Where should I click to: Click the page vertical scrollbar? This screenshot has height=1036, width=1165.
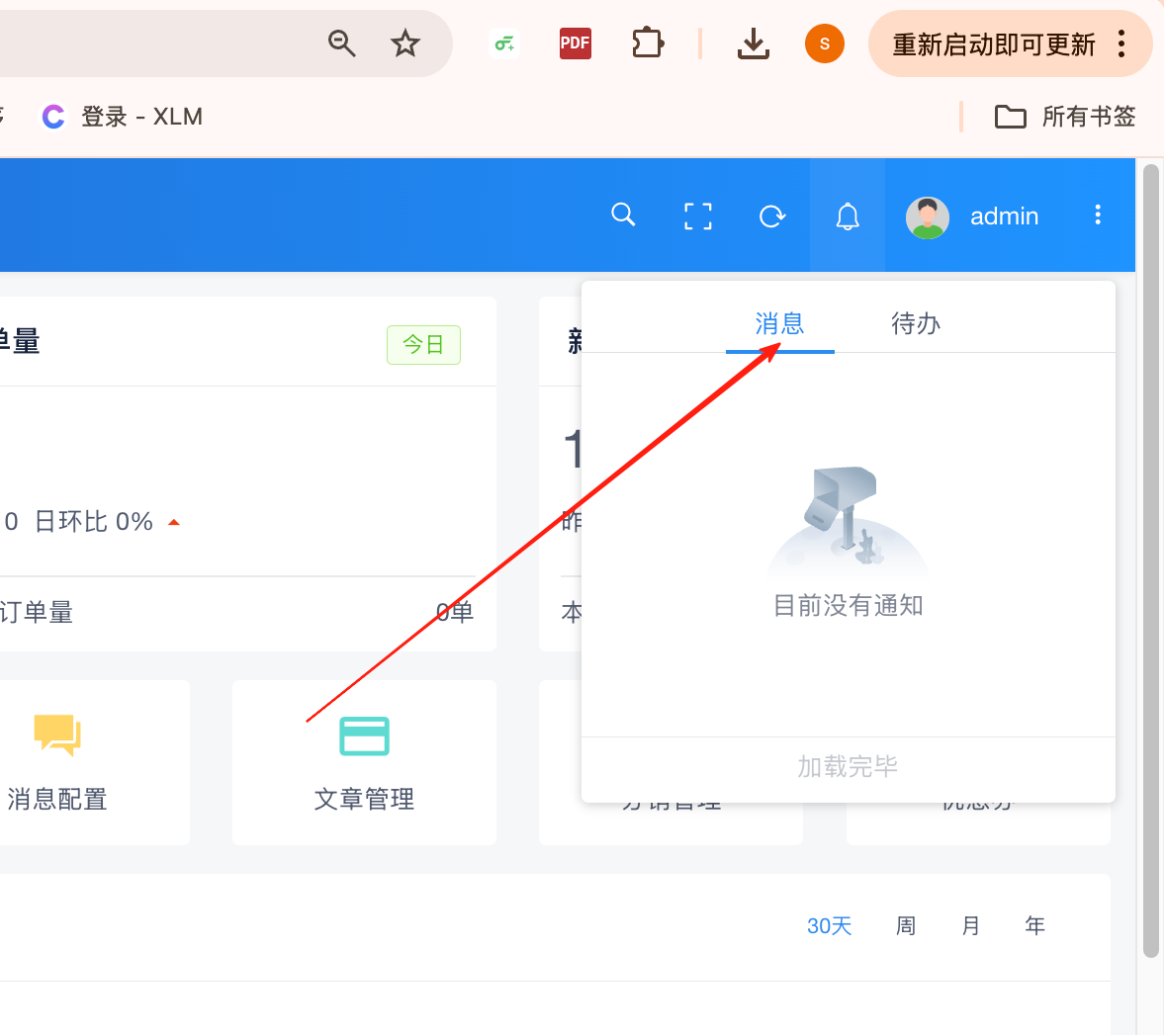point(1151,561)
